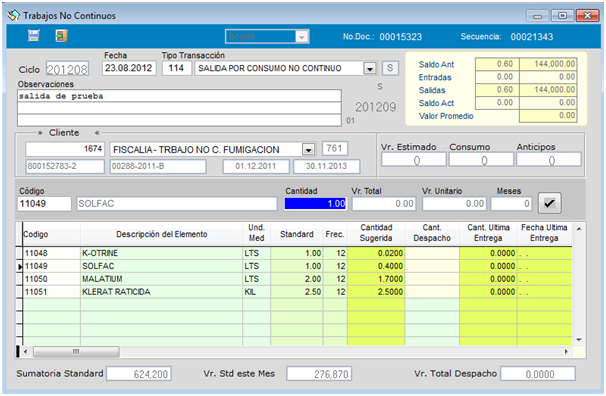
Task: Click the Vr. Unitario field
Action: [x=454, y=204]
